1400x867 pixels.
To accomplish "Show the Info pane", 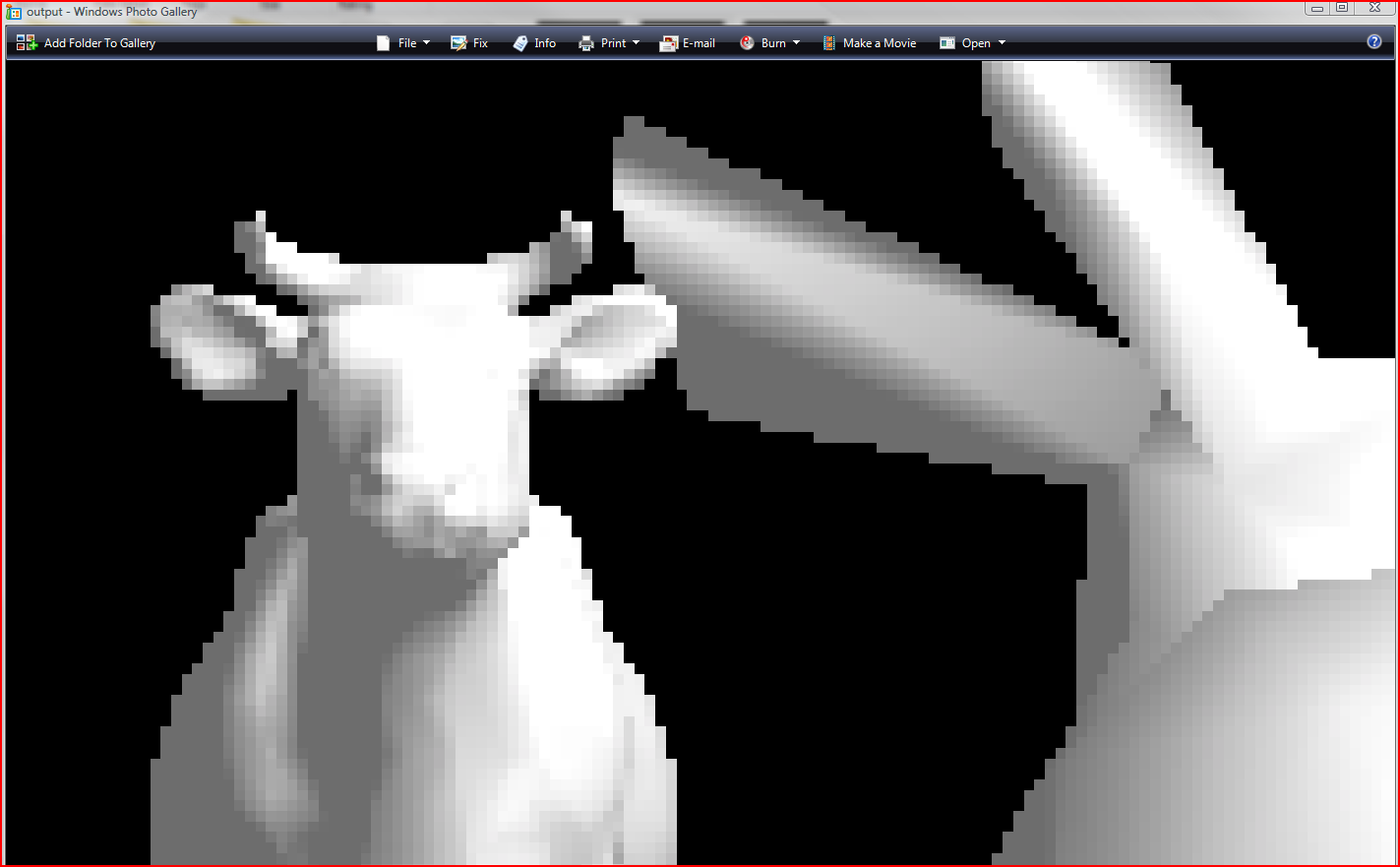I will point(545,43).
